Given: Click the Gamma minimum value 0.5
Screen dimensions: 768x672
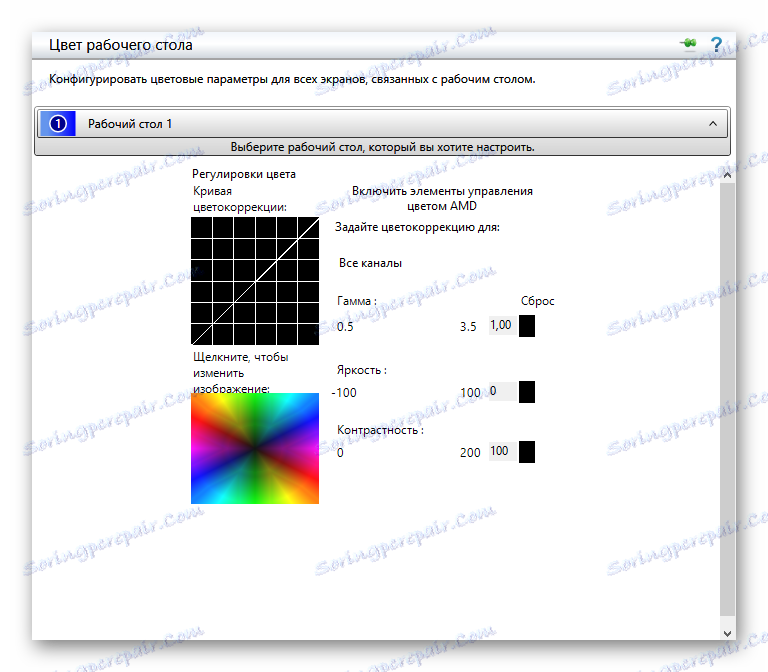Looking at the screenshot, I should pyautogui.click(x=345, y=327).
